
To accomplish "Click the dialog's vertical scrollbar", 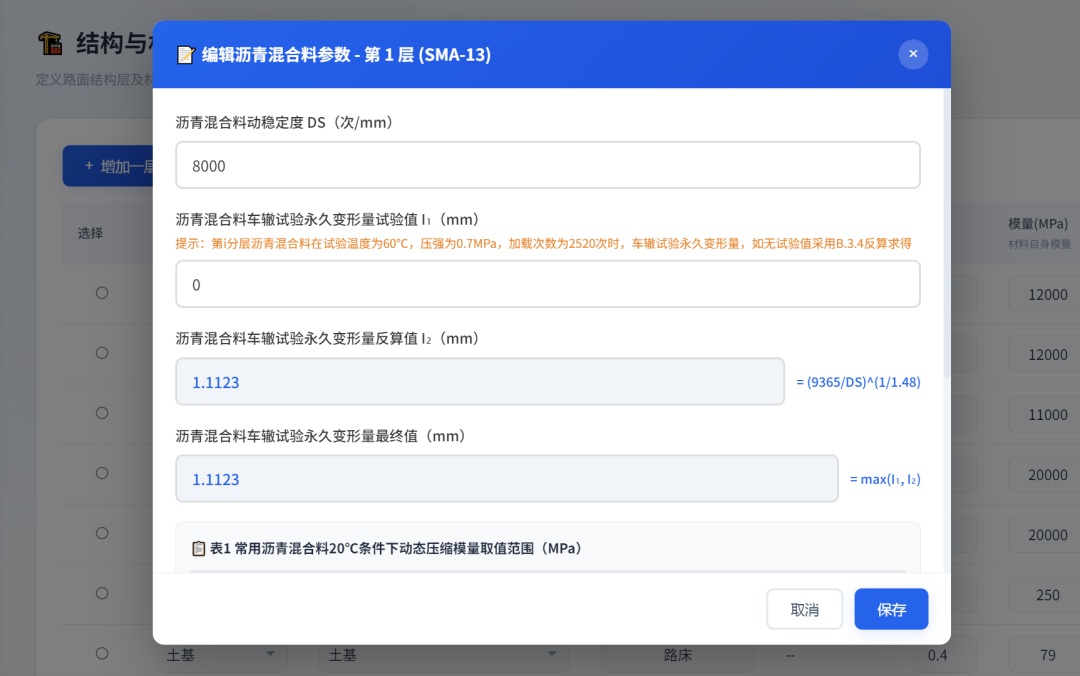I will pyautogui.click(x=947, y=234).
